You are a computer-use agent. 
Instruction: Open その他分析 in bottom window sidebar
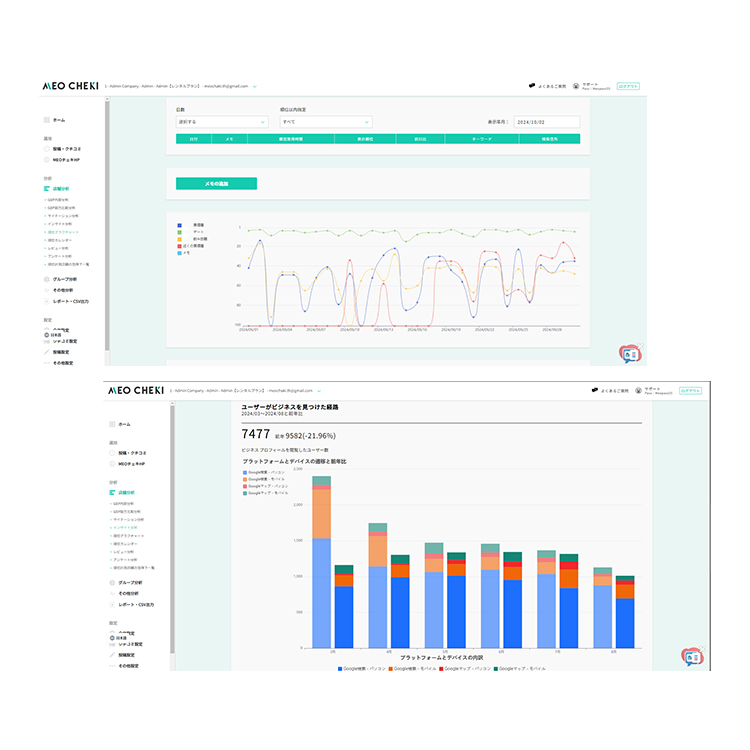pyautogui.click(x=128, y=594)
